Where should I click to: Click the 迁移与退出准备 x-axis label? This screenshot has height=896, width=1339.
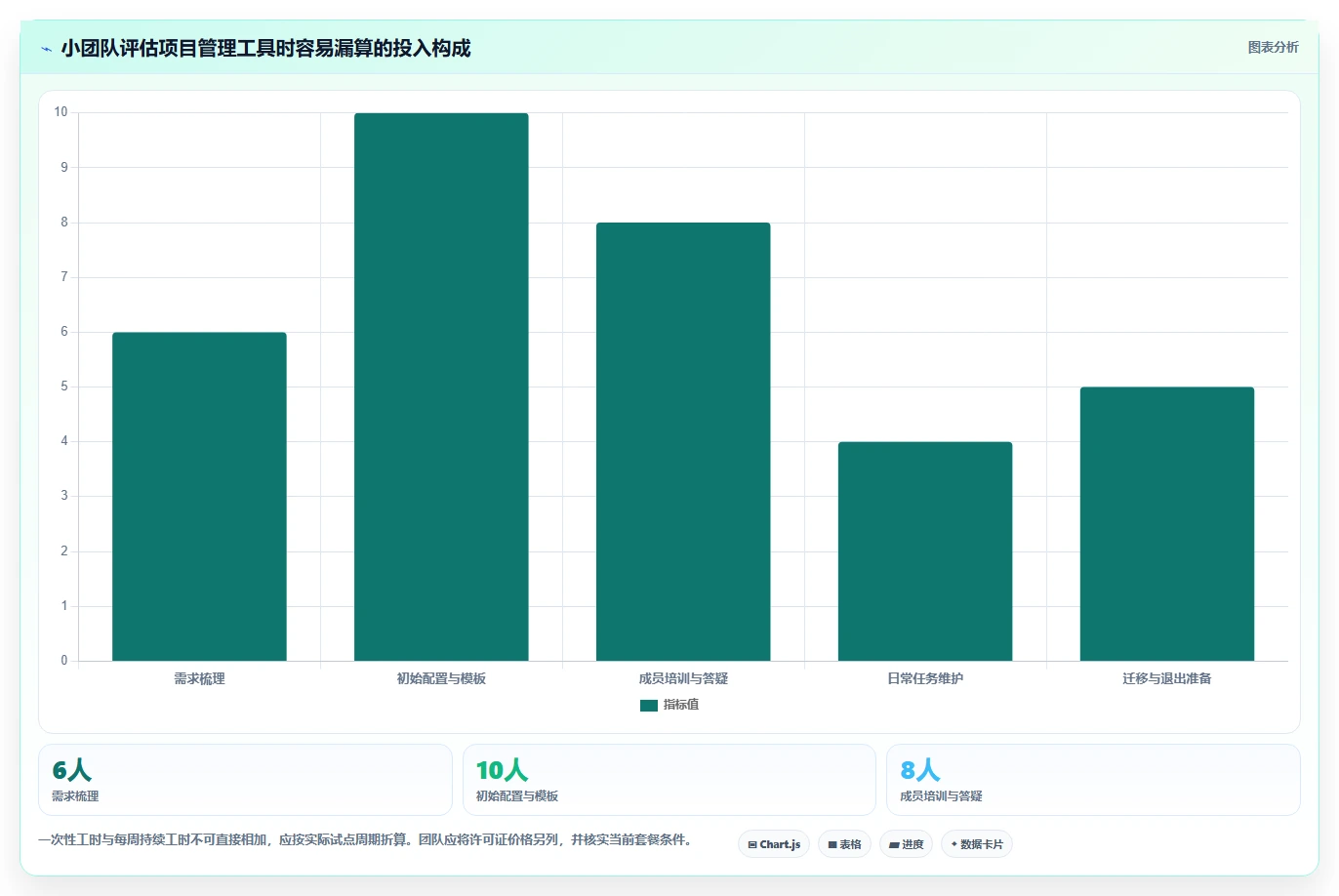click(1167, 678)
